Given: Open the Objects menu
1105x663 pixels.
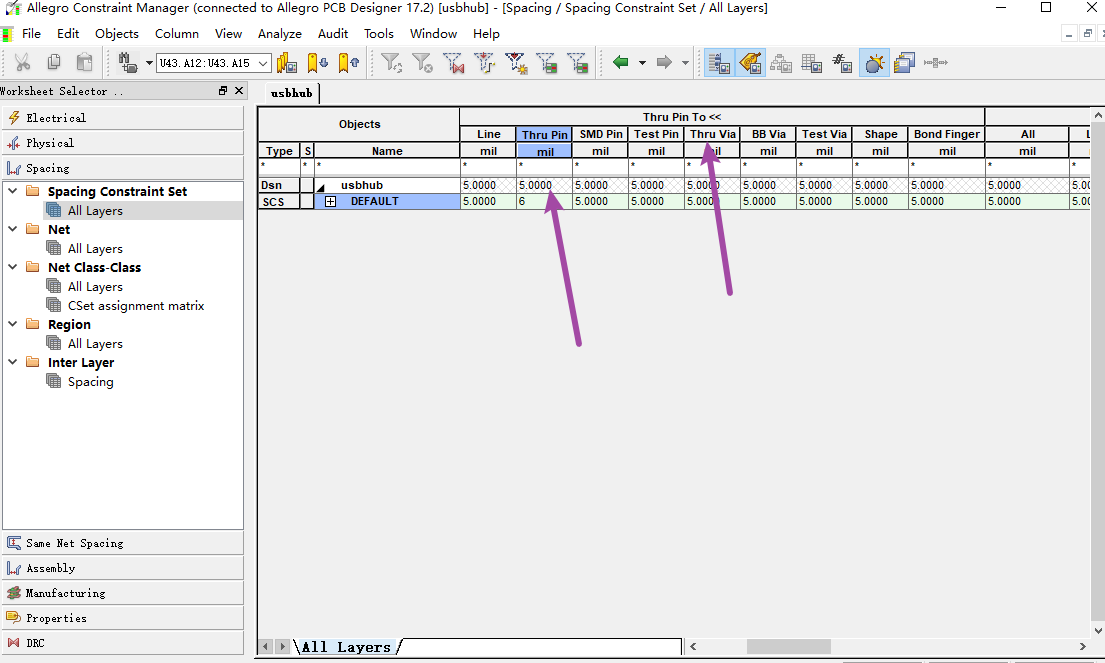Looking at the screenshot, I should coord(117,33).
